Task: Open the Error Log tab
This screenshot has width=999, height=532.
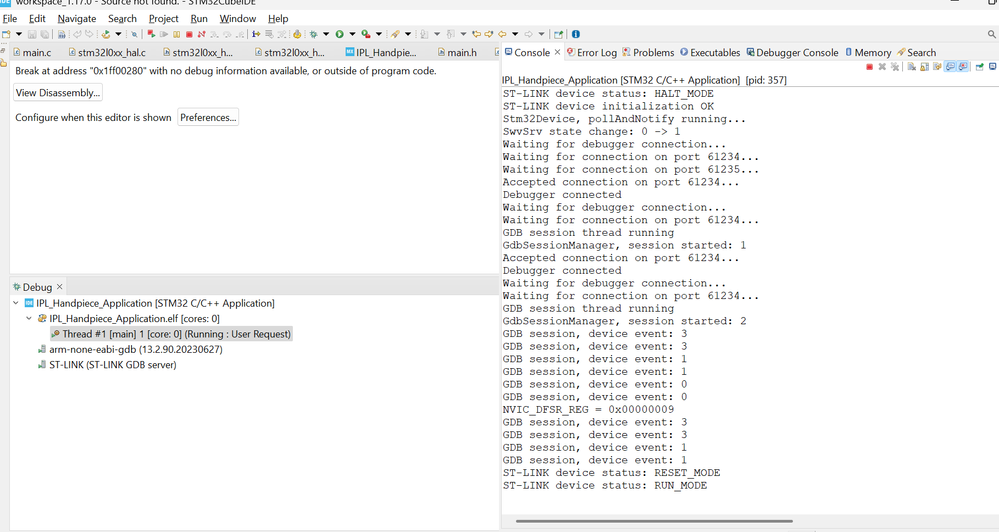Action: click(x=591, y=53)
